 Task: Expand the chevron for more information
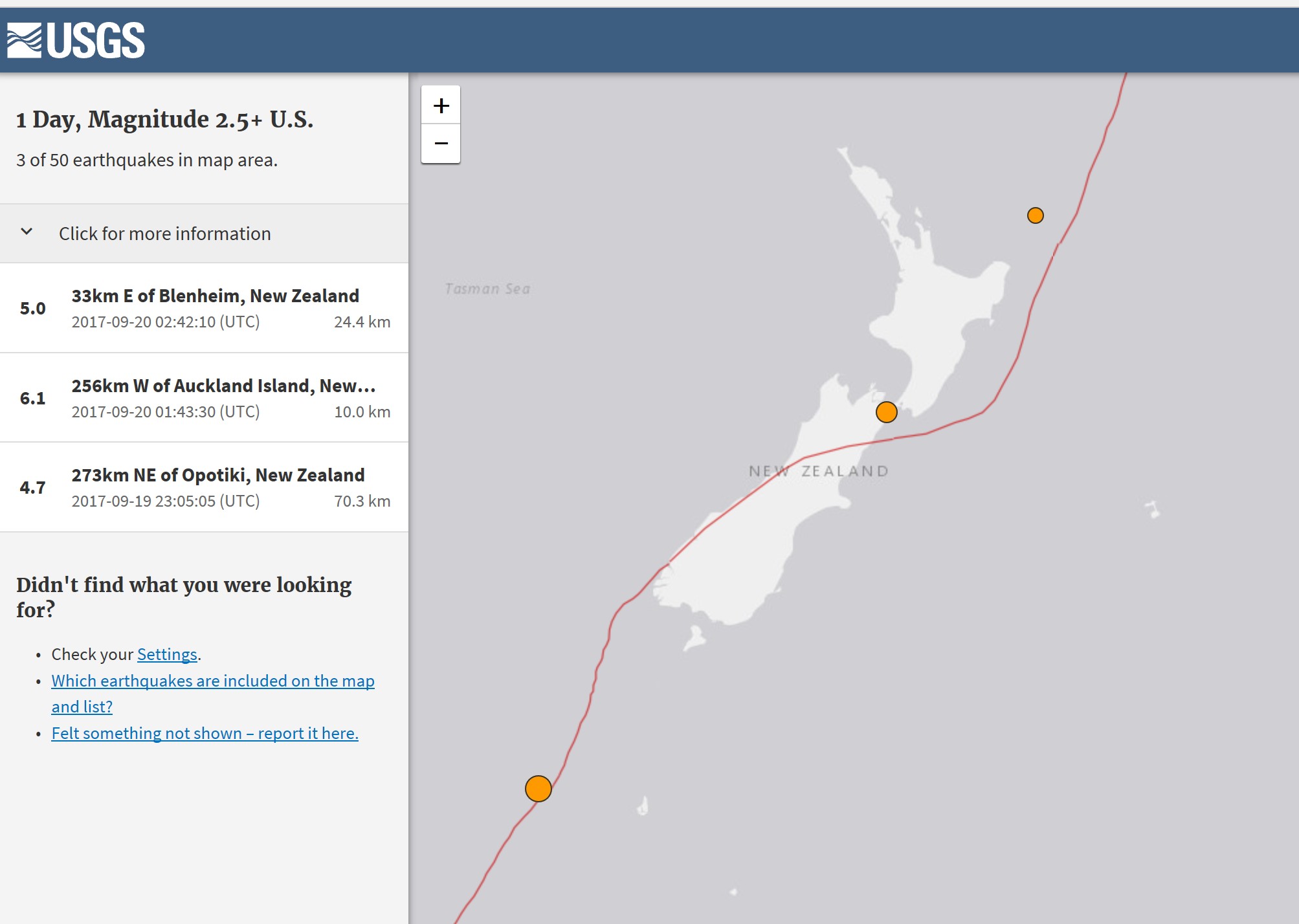click(x=27, y=232)
